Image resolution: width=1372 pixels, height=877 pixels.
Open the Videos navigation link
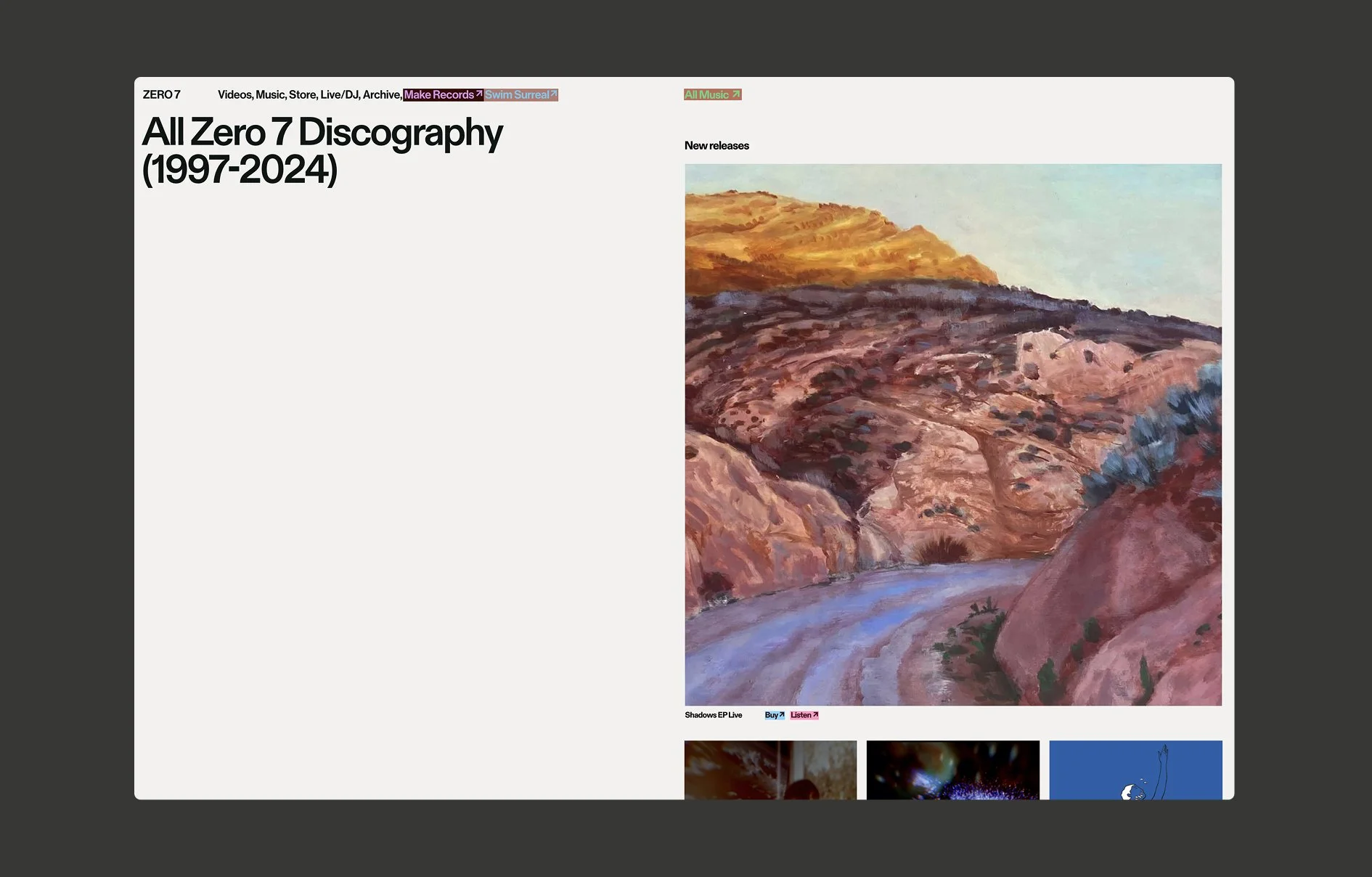pyautogui.click(x=234, y=94)
